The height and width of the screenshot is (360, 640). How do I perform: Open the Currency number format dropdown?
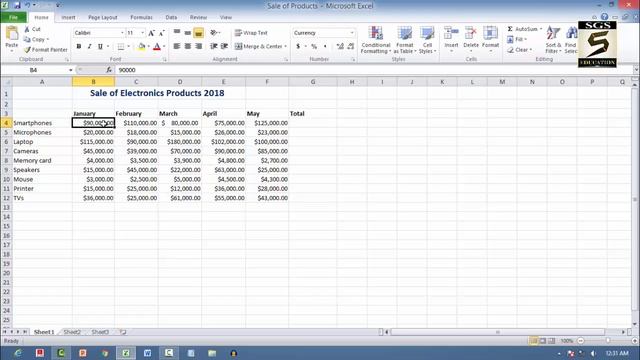pos(352,33)
